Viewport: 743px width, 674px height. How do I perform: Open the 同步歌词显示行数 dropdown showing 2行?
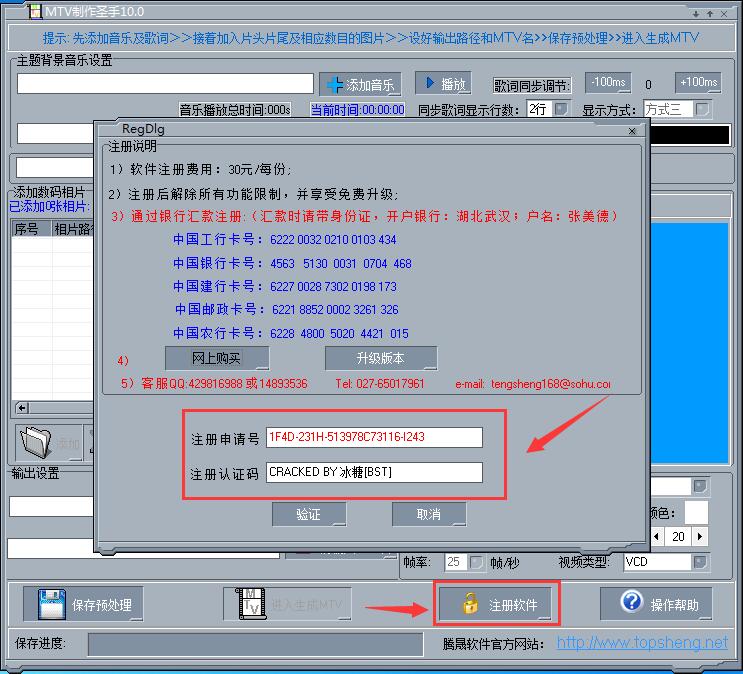pyautogui.click(x=562, y=109)
